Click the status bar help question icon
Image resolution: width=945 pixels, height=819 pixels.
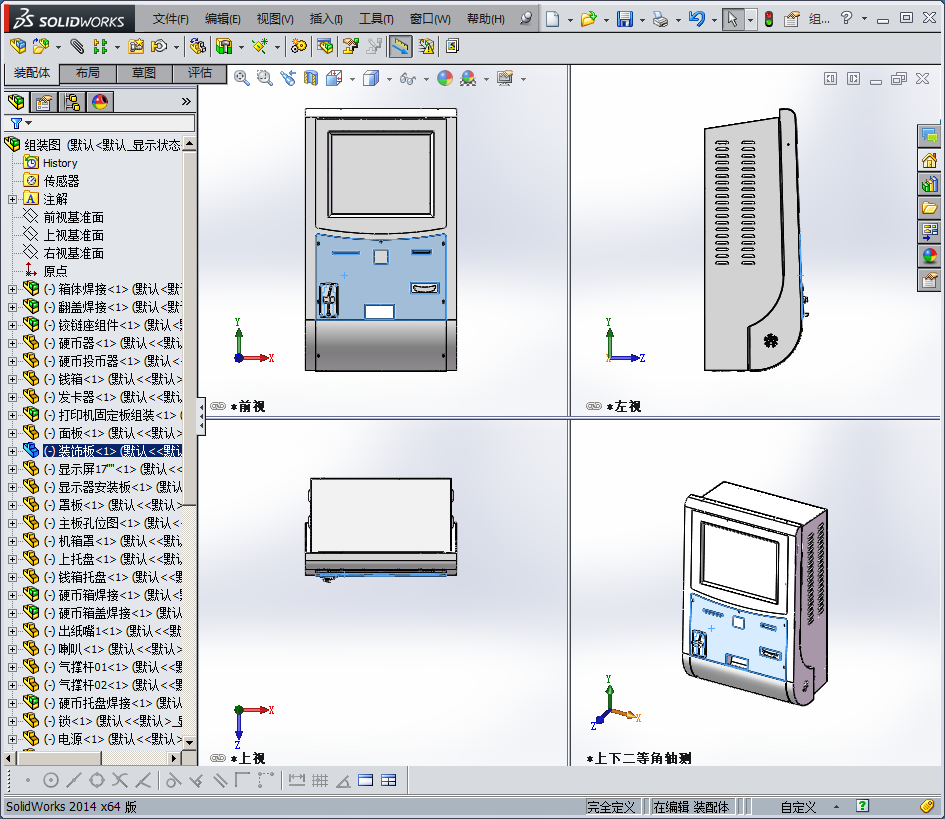862,806
